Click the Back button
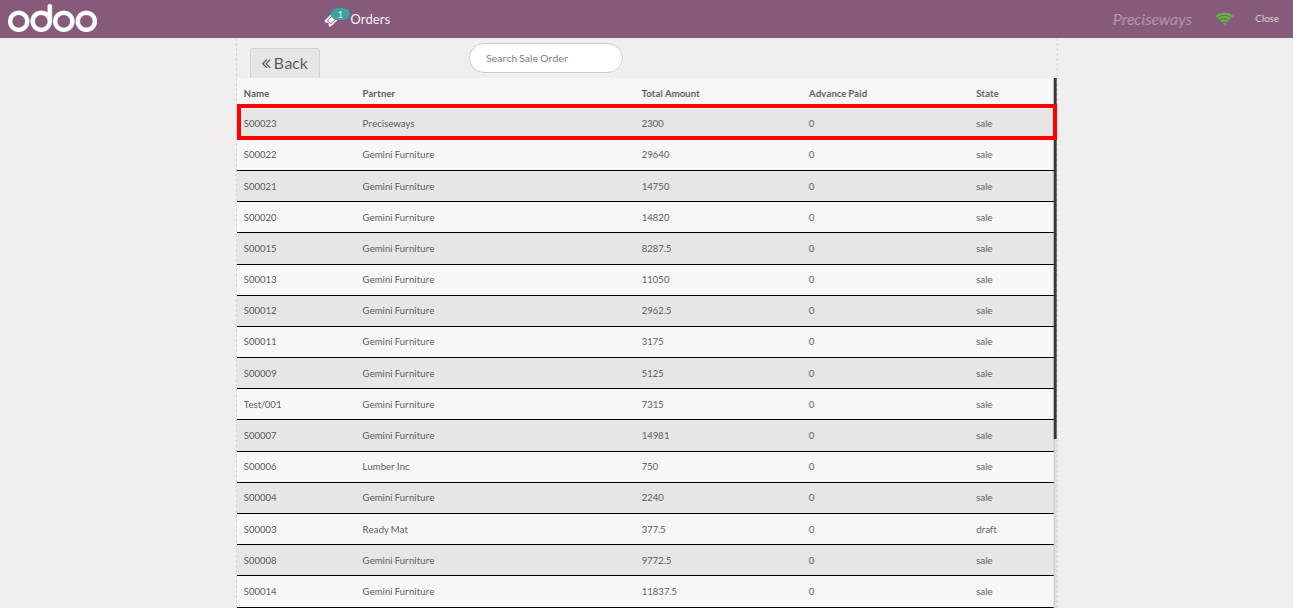The image size is (1293, 608). (x=285, y=63)
